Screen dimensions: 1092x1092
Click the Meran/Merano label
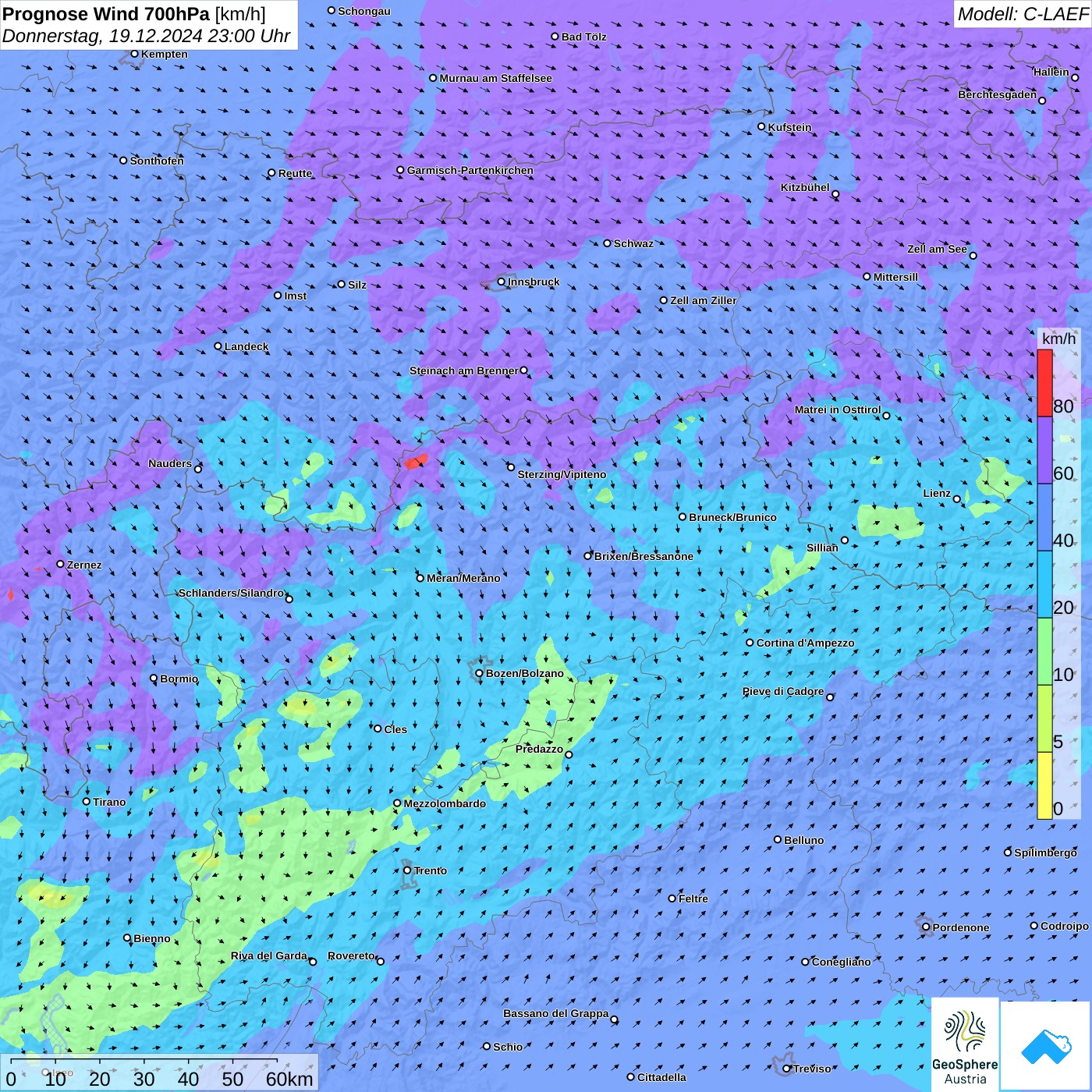[x=463, y=578]
